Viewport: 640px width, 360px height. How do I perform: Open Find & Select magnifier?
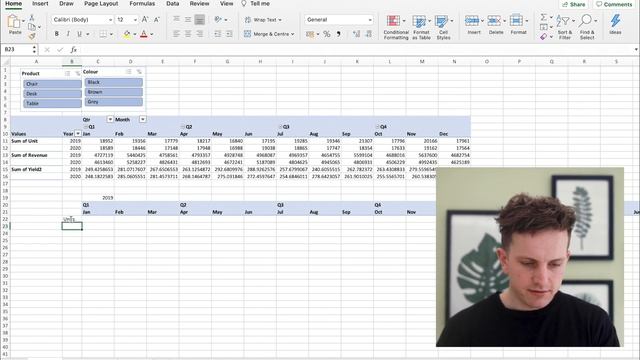pos(587,27)
